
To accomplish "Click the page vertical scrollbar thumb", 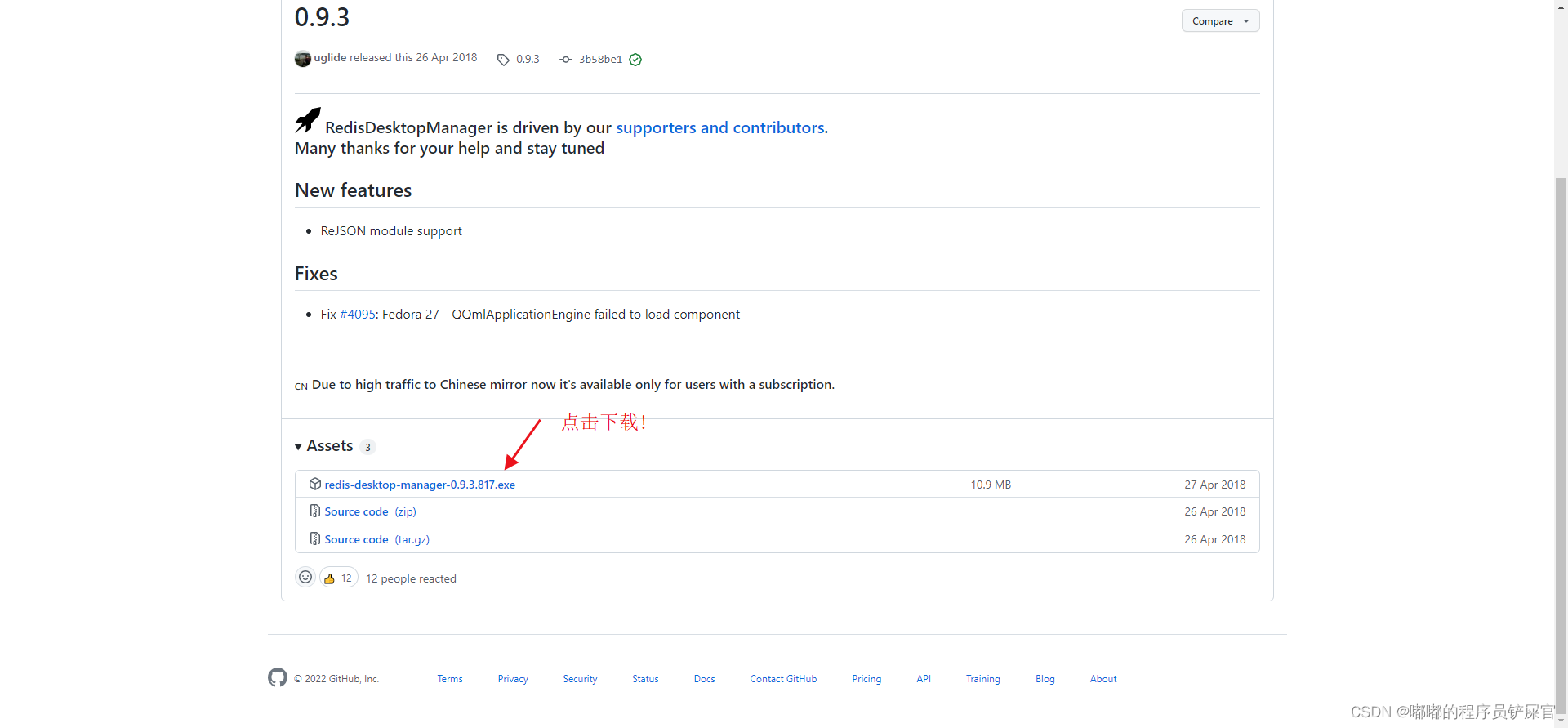I will [x=1561, y=445].
